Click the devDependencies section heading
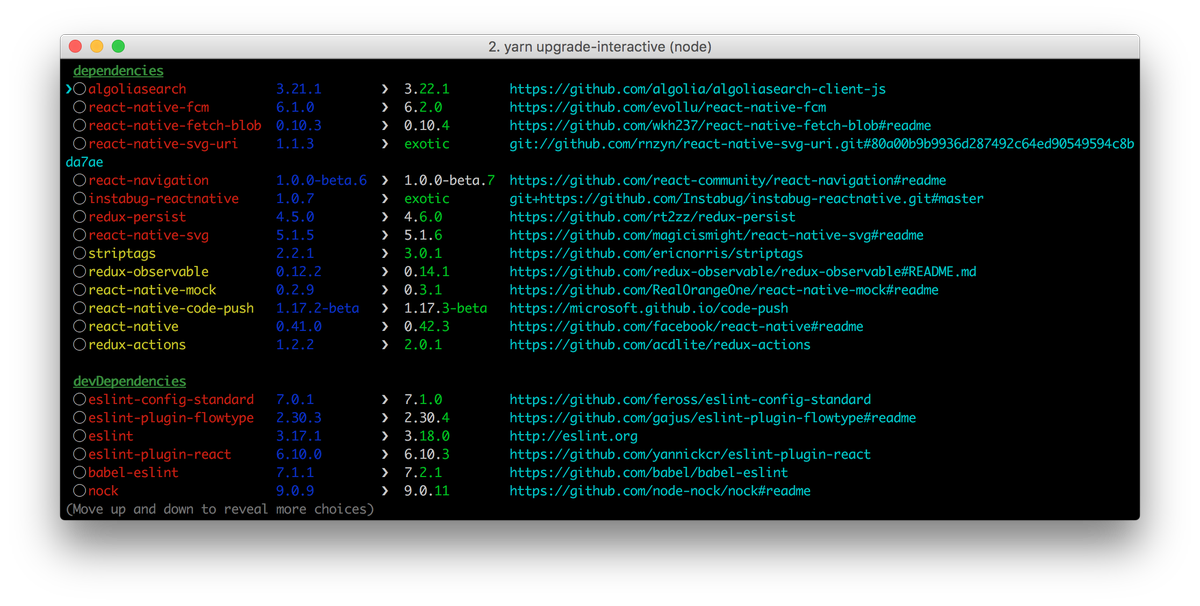The width and height of the screenshot is (1200, 606). [129, 381]
